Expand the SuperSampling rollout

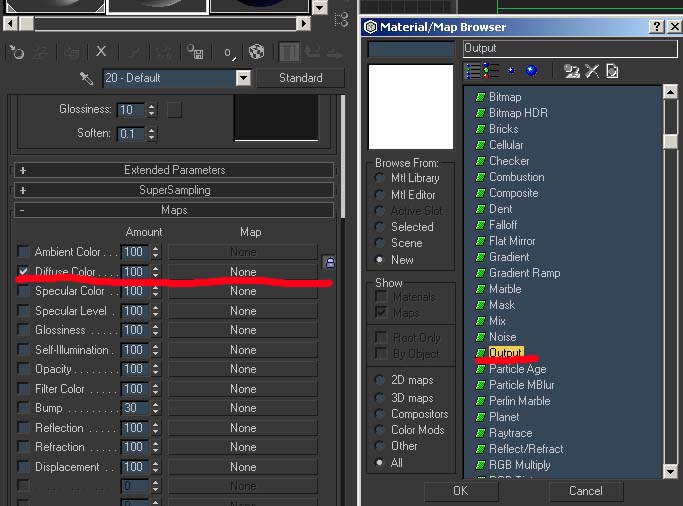(x=174, y=190)
